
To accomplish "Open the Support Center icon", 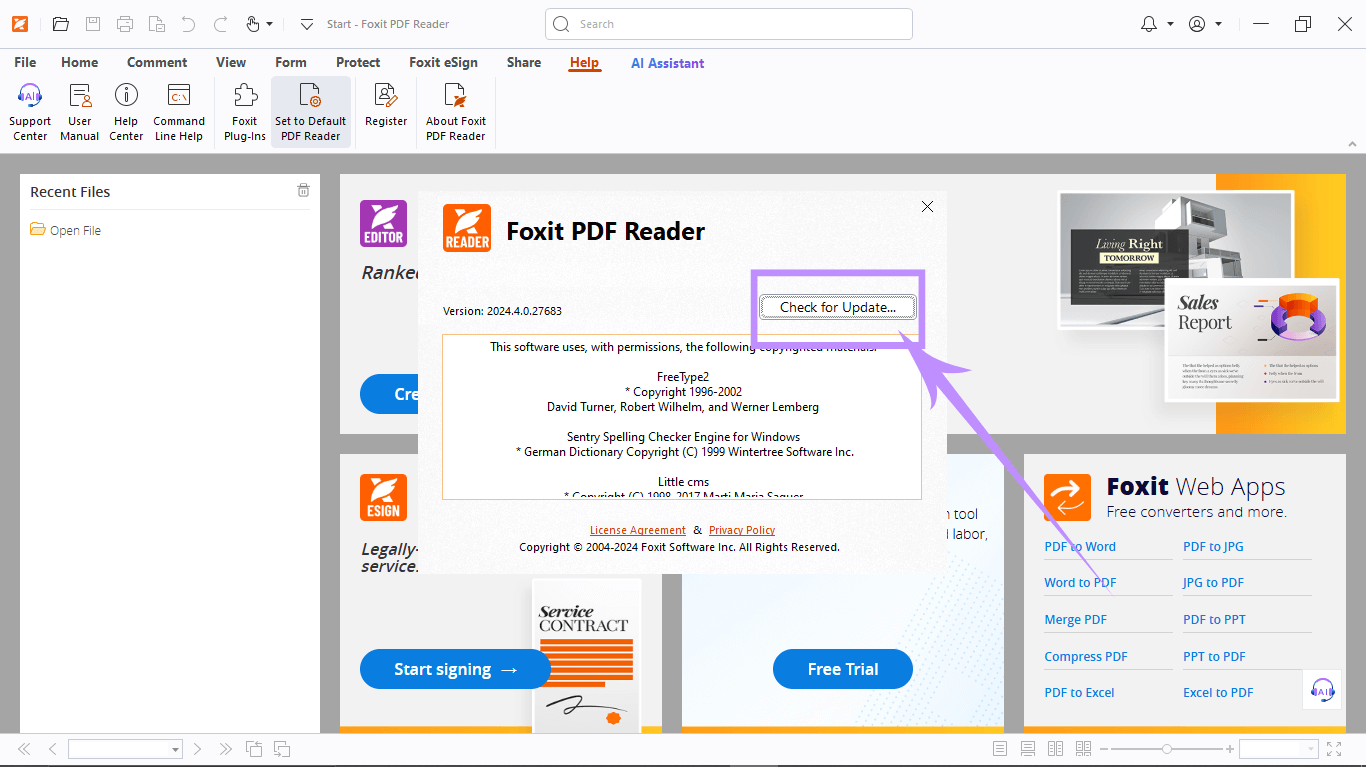I will tap(30, 112).
